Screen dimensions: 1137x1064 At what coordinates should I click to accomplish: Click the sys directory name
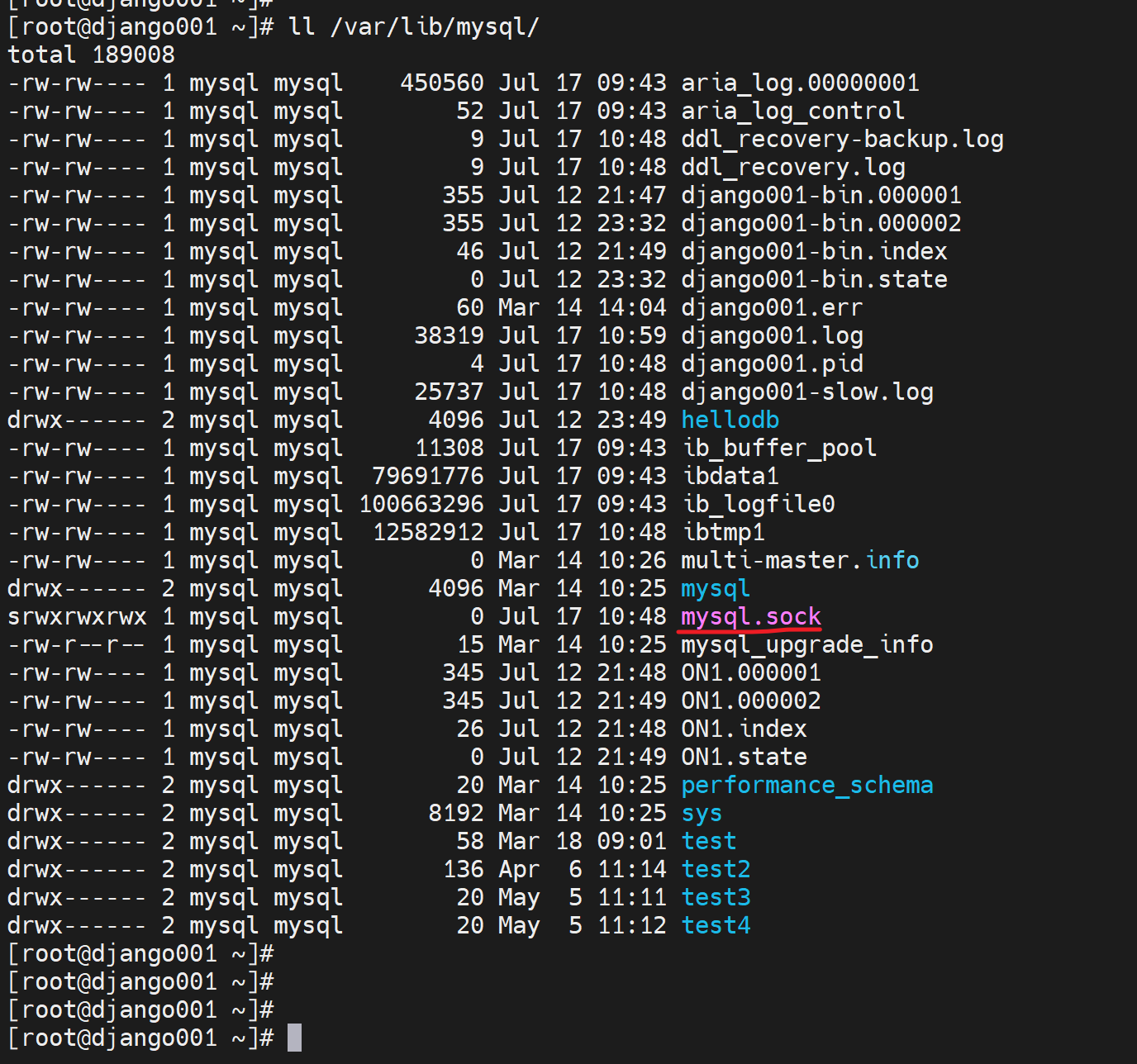click(x=702, y=814)
